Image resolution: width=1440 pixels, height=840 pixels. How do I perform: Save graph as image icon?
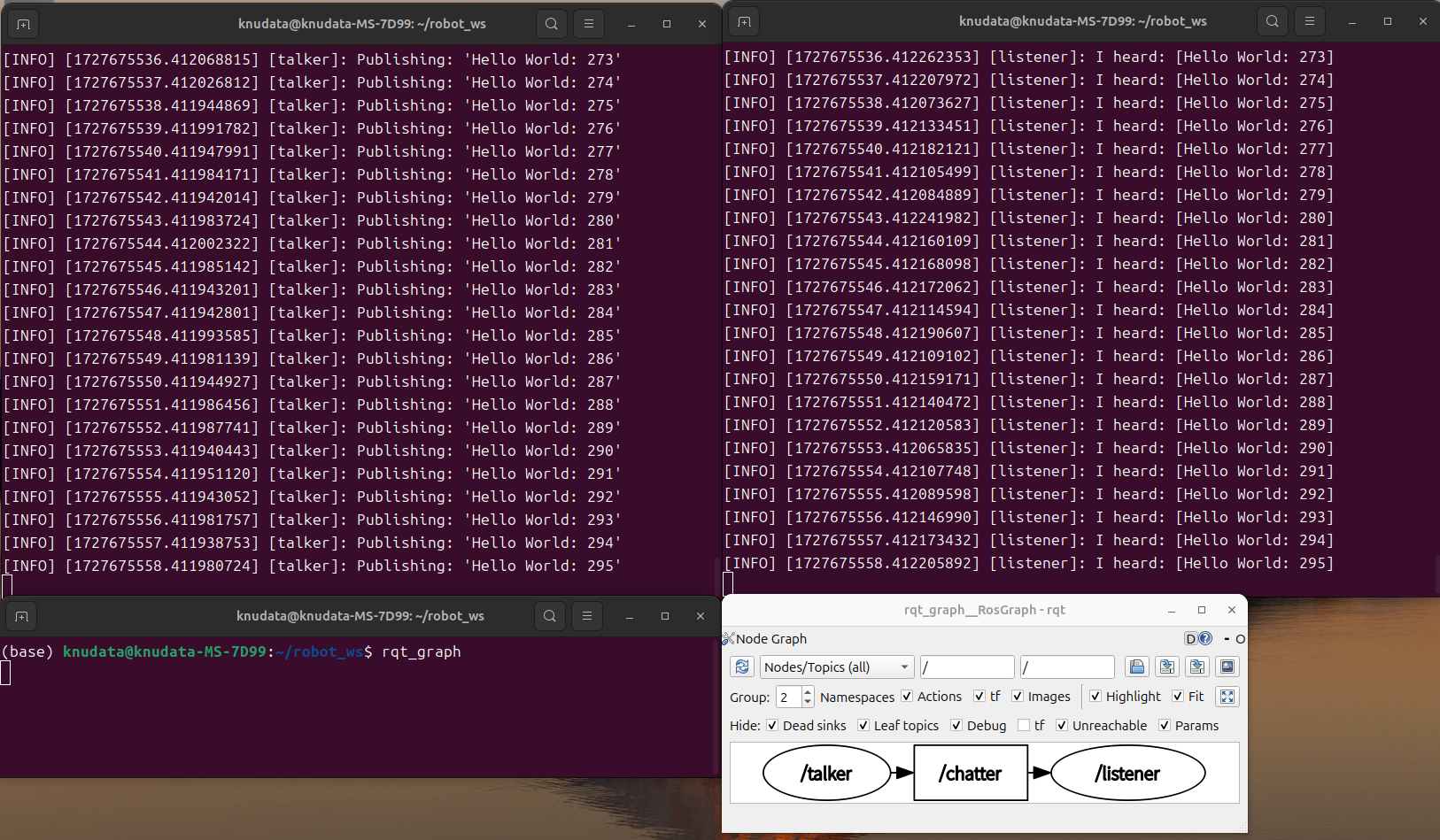(1227, 667)
